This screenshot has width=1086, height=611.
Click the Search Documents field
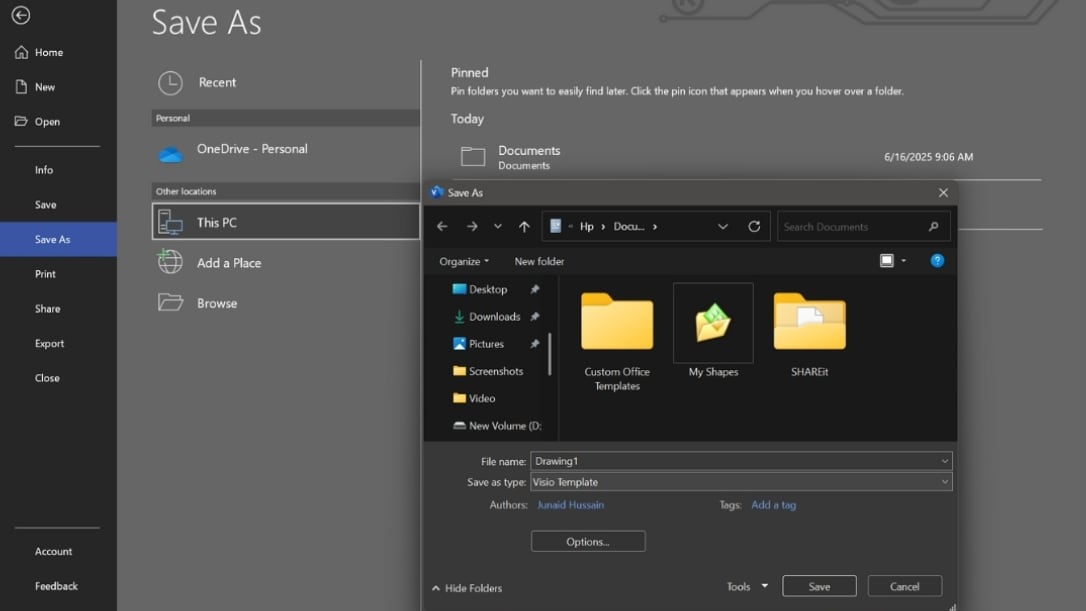point(864,227)
